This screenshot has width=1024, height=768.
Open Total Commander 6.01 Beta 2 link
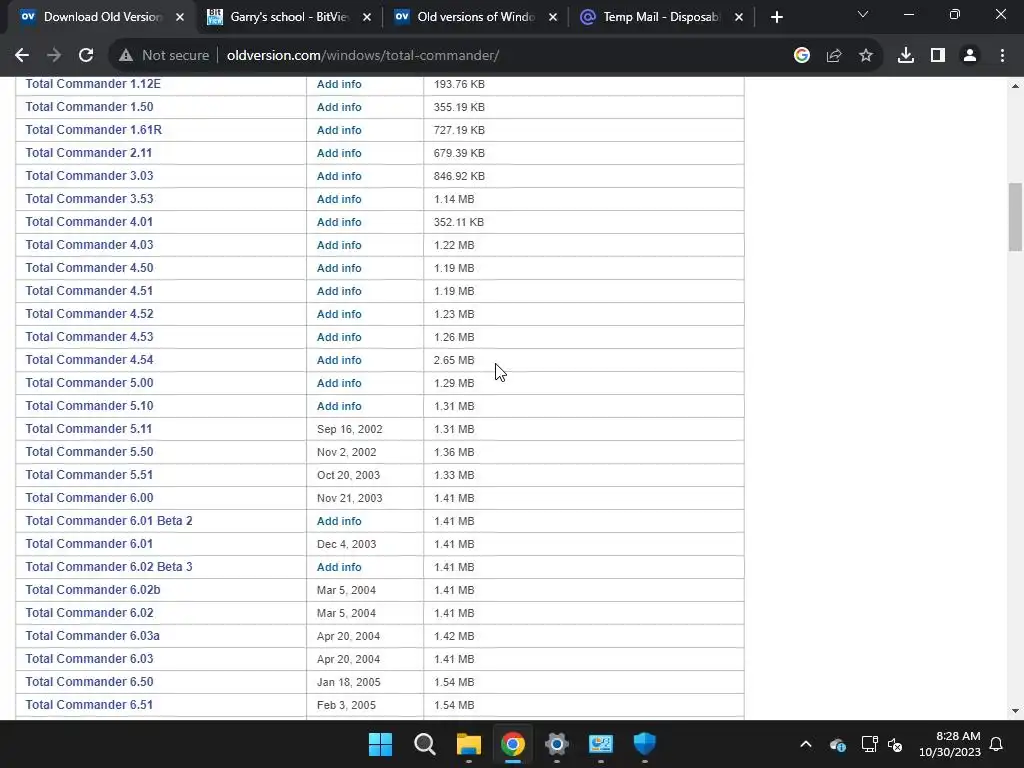point(109,521)
